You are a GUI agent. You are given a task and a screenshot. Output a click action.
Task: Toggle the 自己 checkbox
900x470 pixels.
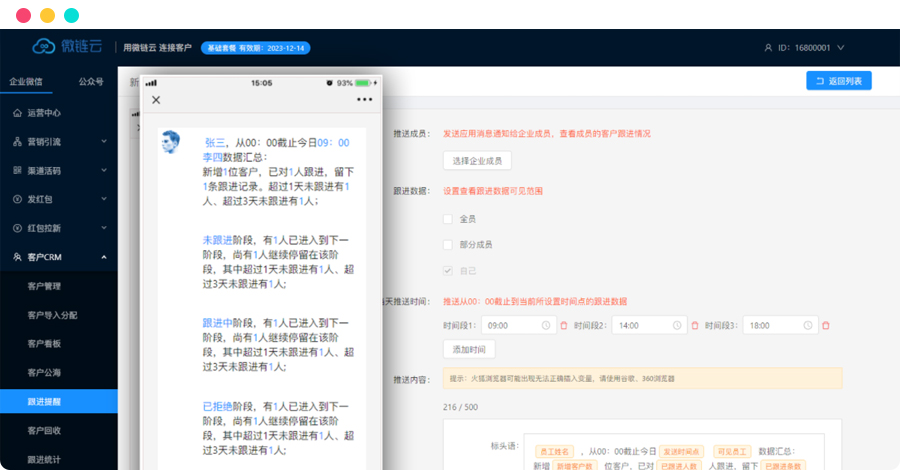pyautogui.click(x=448, y=270)
